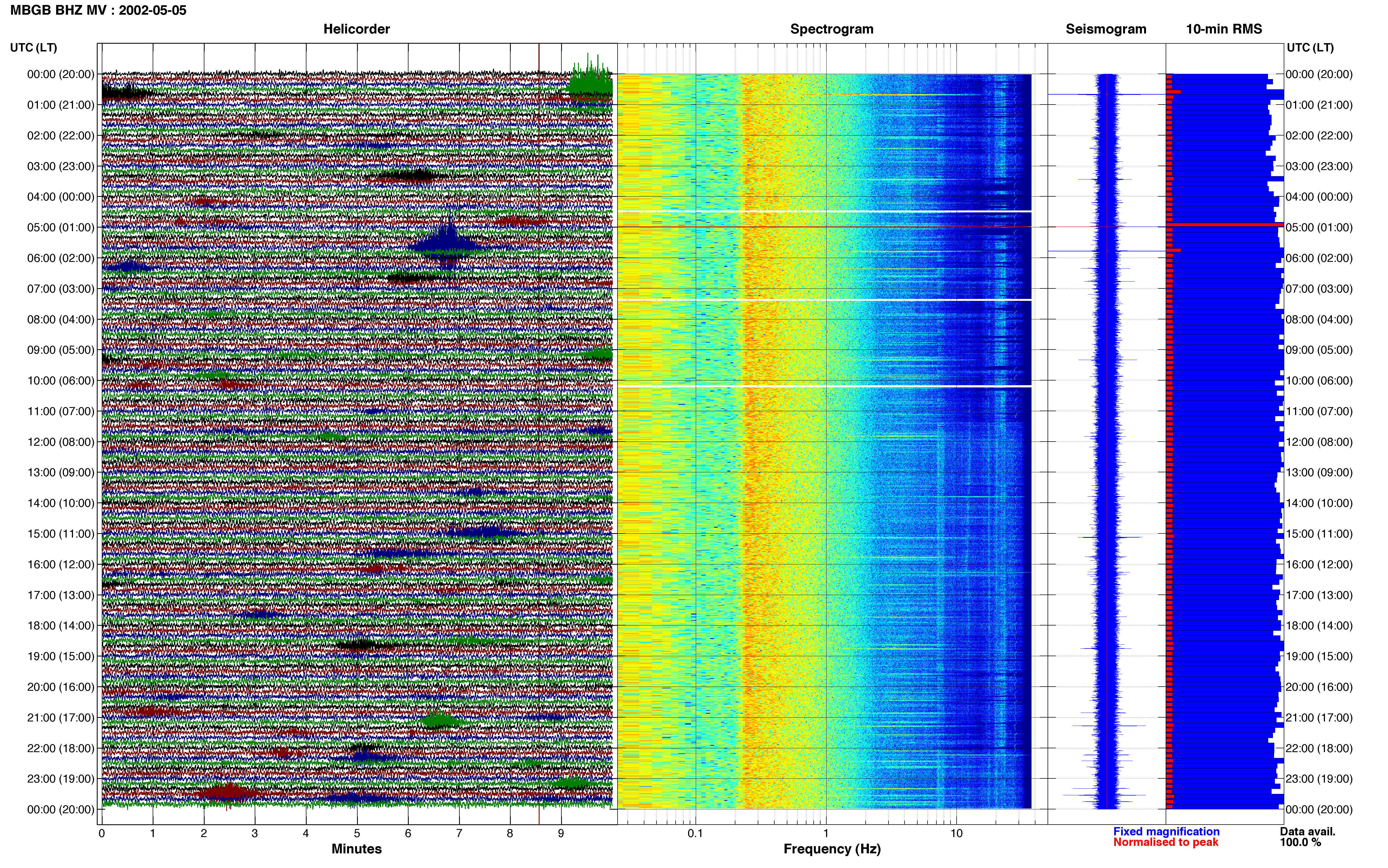Image resolution: width=1388 pixels, height=868 pixels.
Task: Click the left-axis time label 08:00 (04:00)
Action: pos(61,319)
